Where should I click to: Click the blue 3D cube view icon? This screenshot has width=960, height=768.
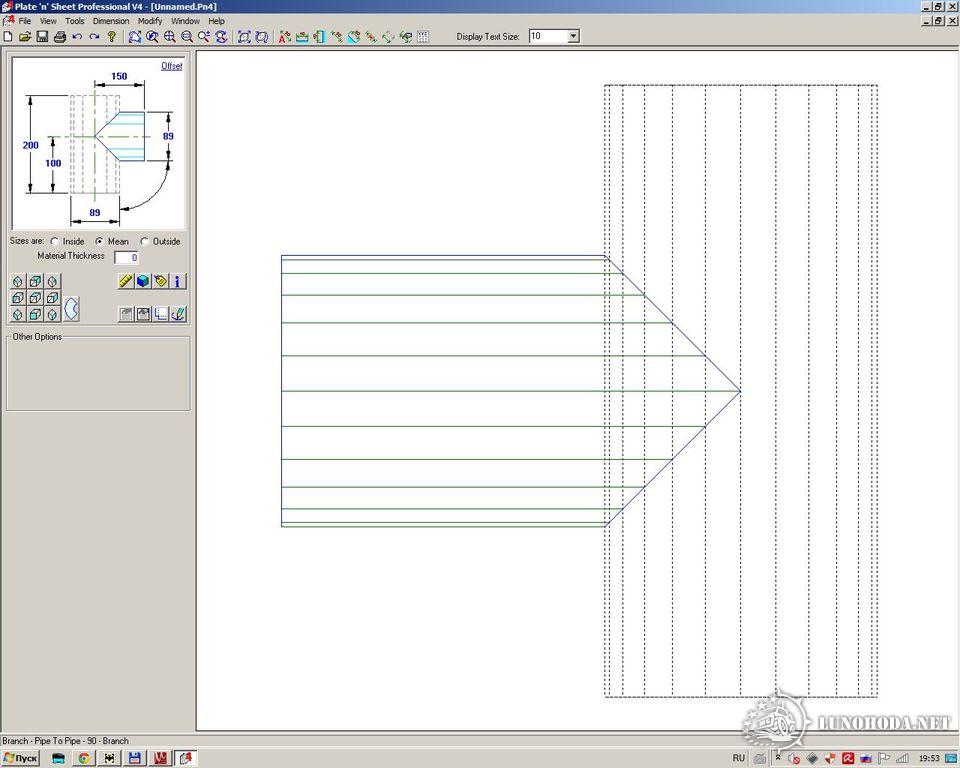143,281
